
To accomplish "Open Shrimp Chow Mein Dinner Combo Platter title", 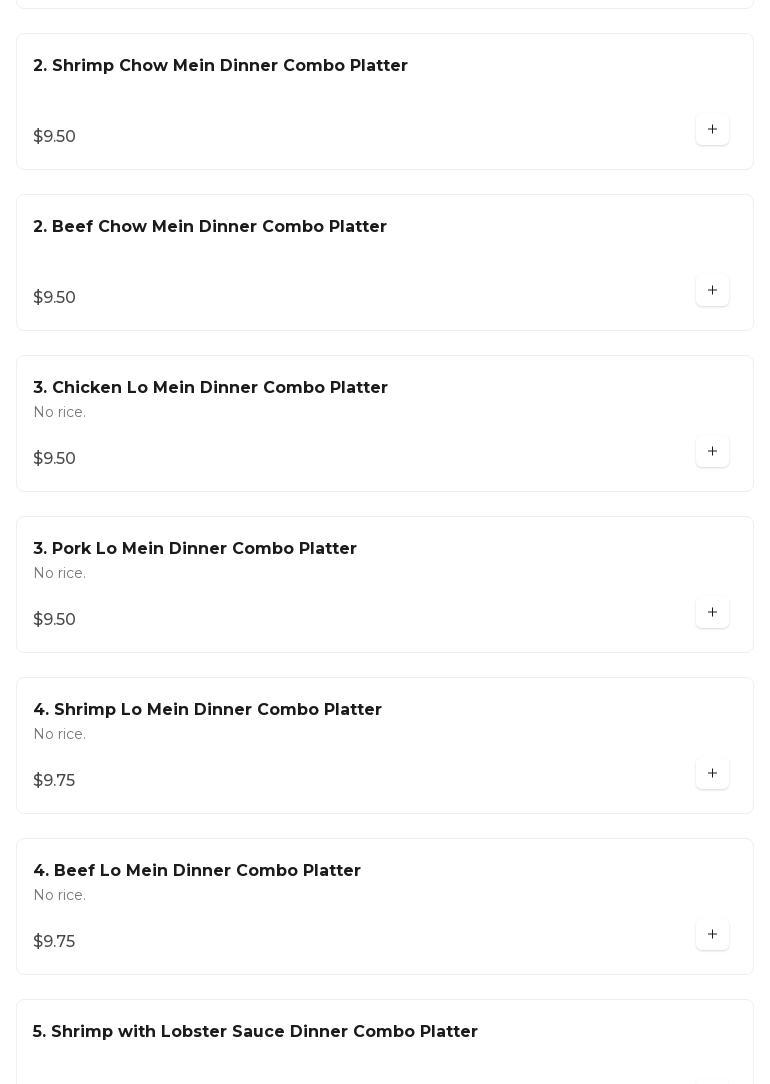I will click(220, 66).
